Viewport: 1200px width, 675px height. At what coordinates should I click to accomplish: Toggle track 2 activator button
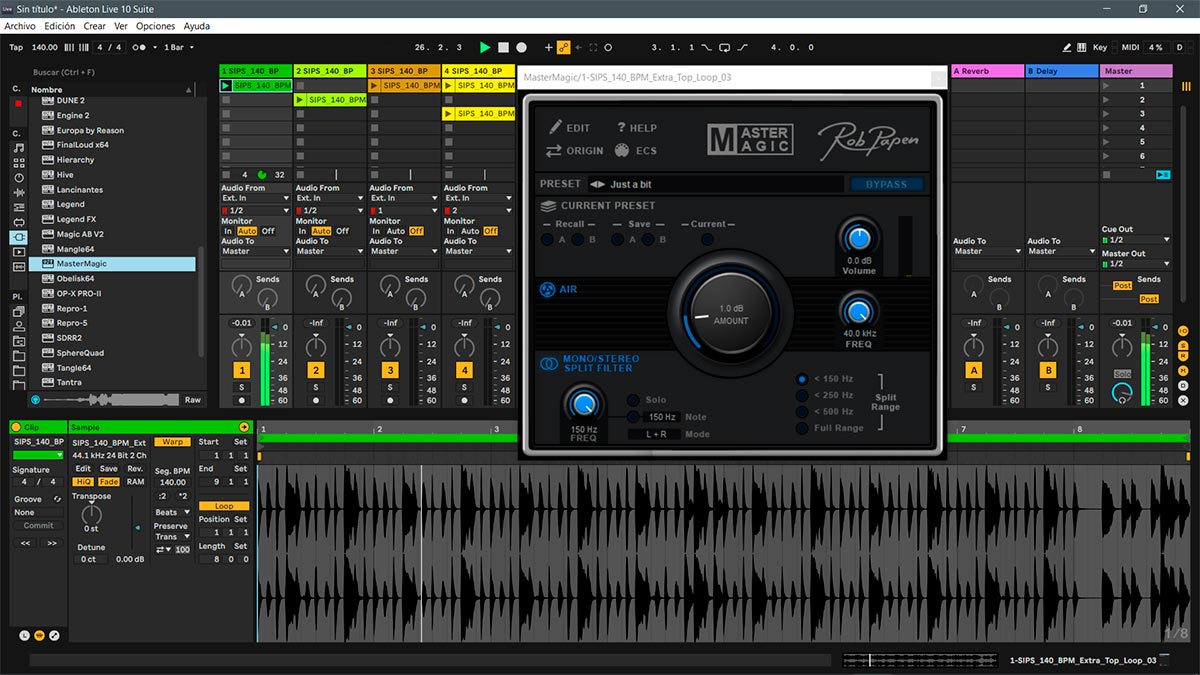click(316, 371)
